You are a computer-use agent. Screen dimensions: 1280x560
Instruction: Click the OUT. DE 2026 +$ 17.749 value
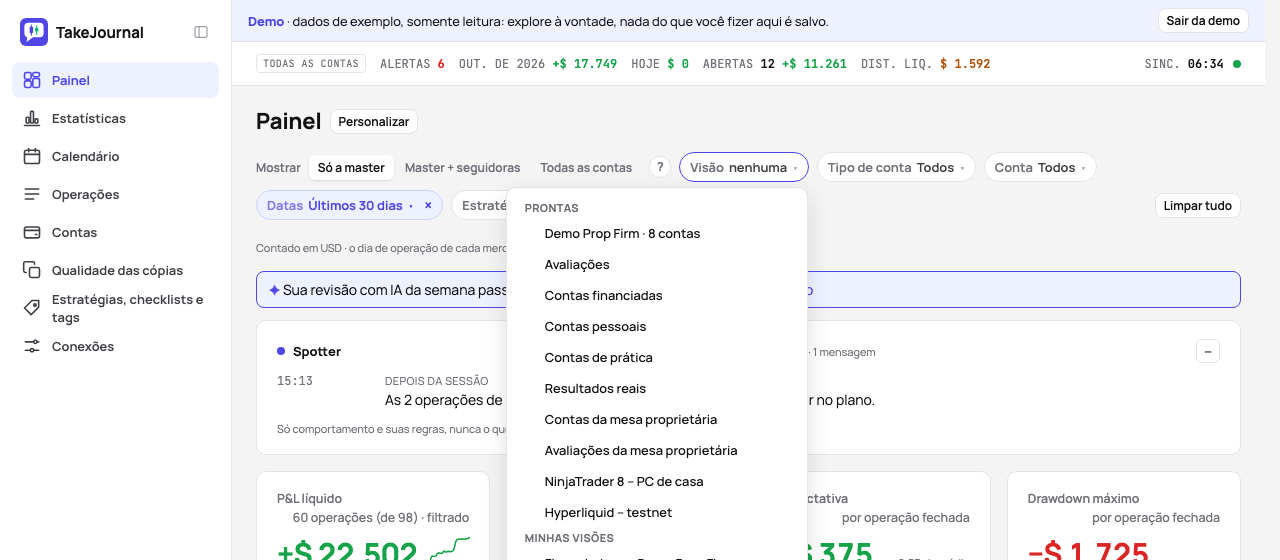[x=538, y=64]
